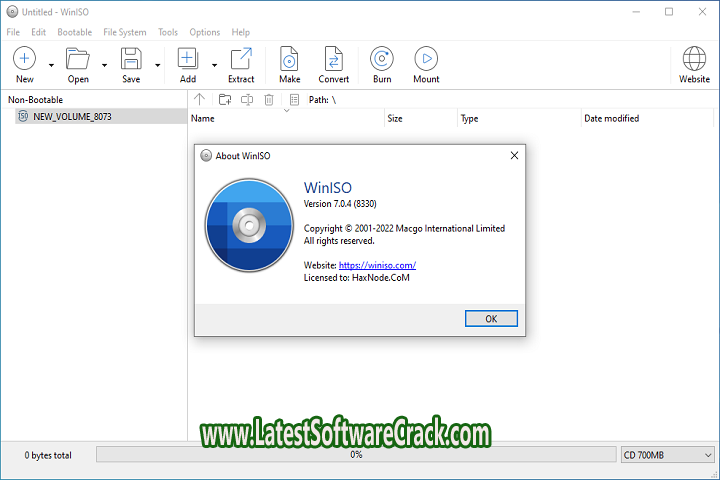This screenshot has height=480, width=720.
Task: Expand the dropdown arrow beside Add
Action: pos(214,65)
